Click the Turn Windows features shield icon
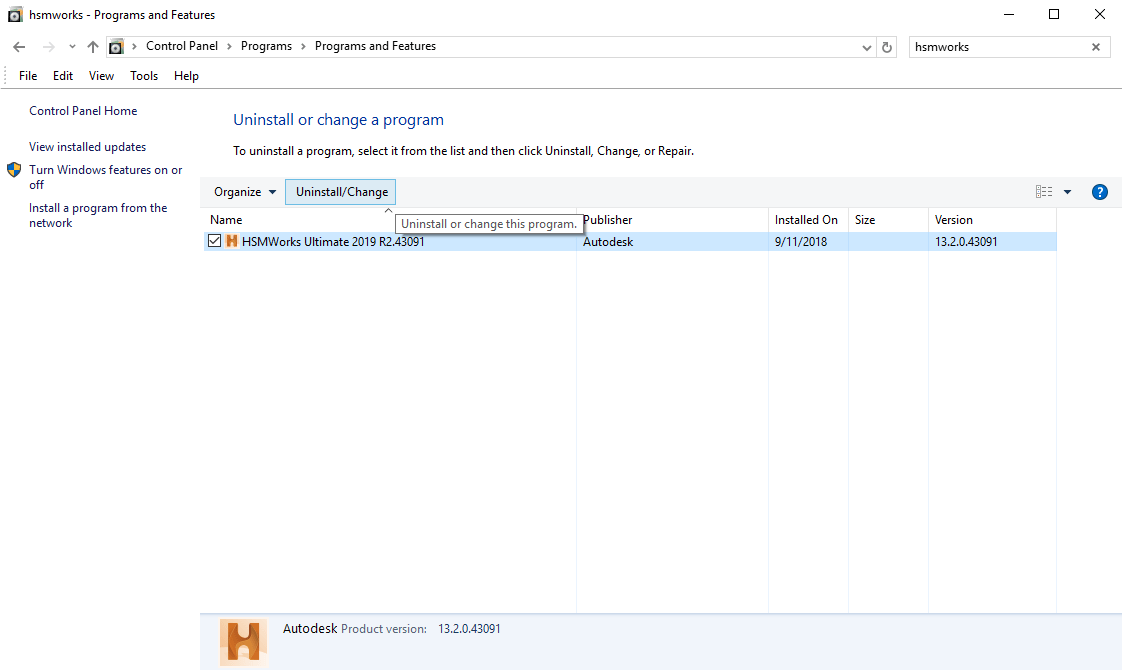This screenshot has height=670, width=1122. click(14, 170)
